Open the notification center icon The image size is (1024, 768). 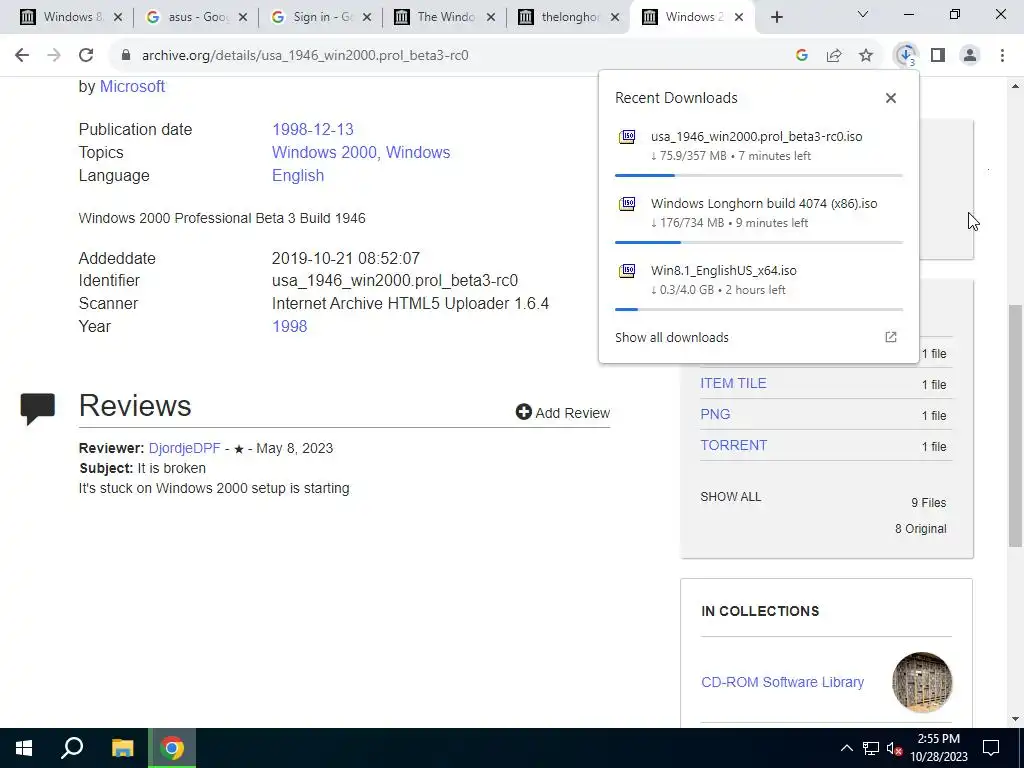click(x=991, y=748)
